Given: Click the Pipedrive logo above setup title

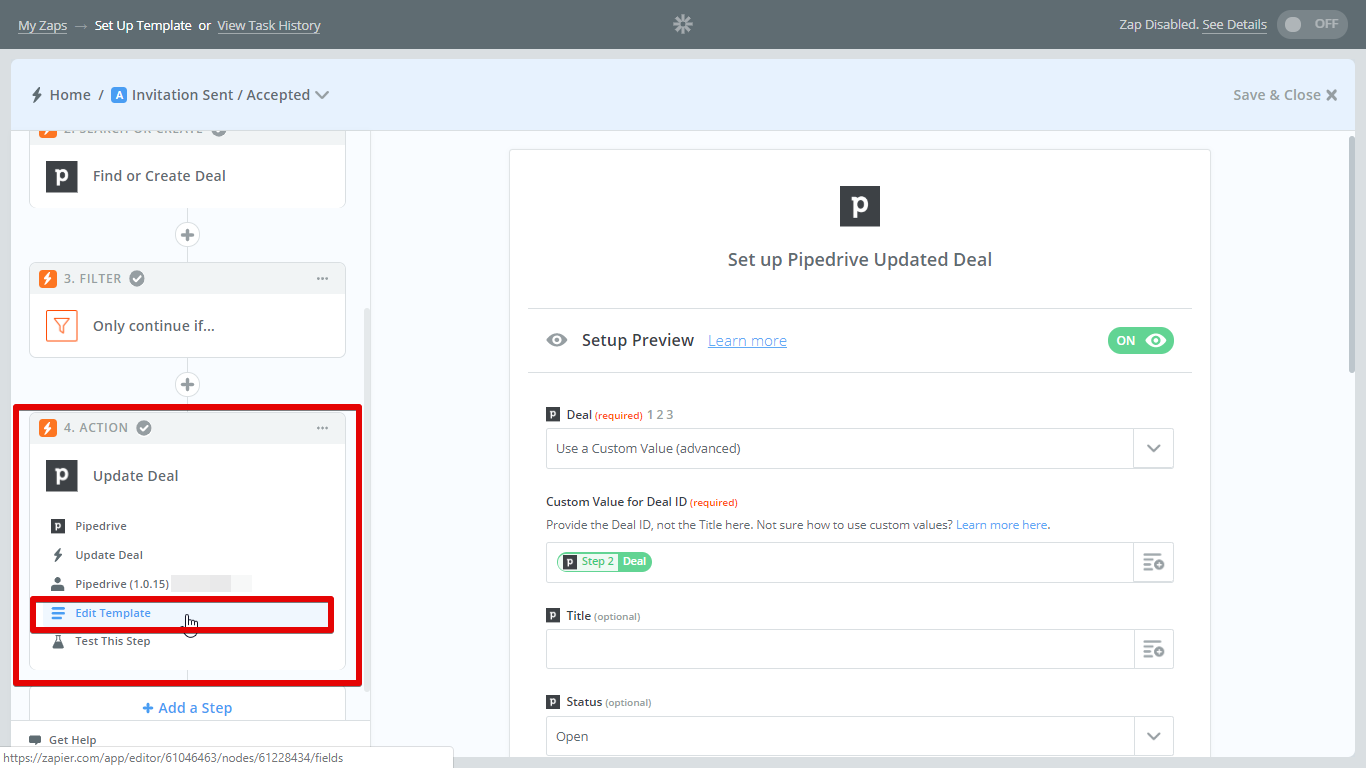Looking at the screenshot, I should pos(860,206).
